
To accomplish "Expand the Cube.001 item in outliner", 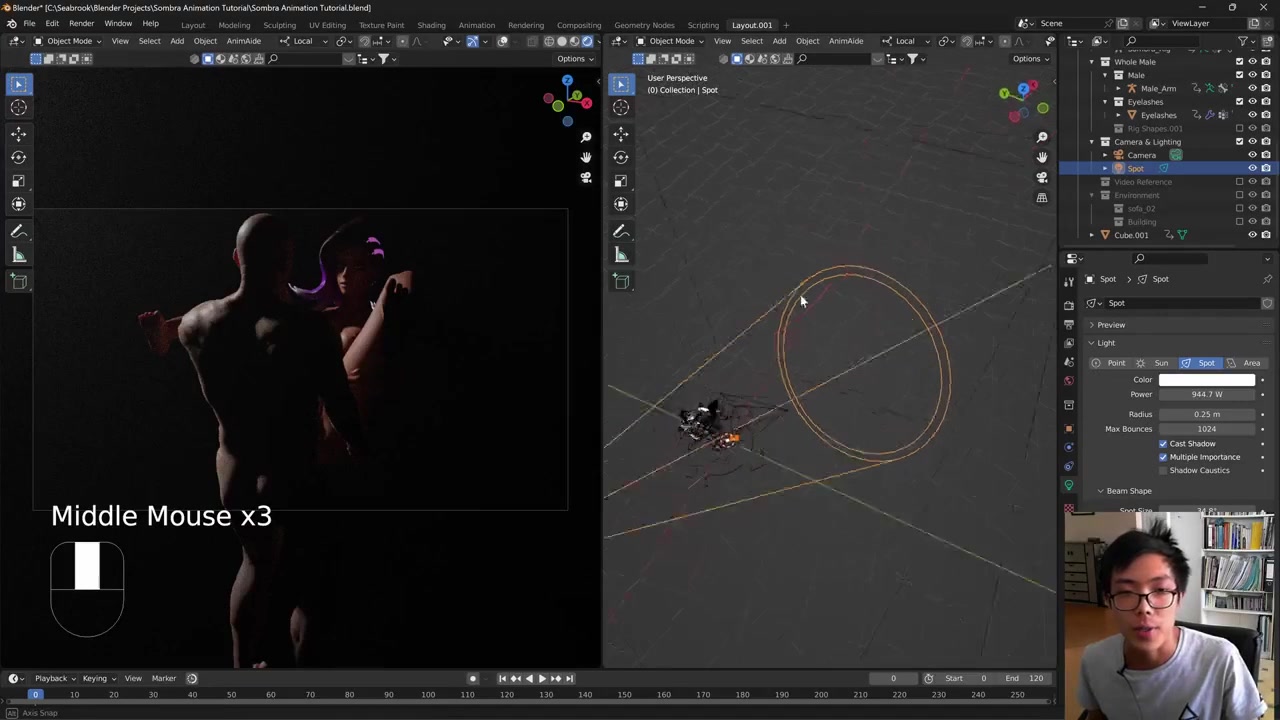I will tap(1092, 235).
